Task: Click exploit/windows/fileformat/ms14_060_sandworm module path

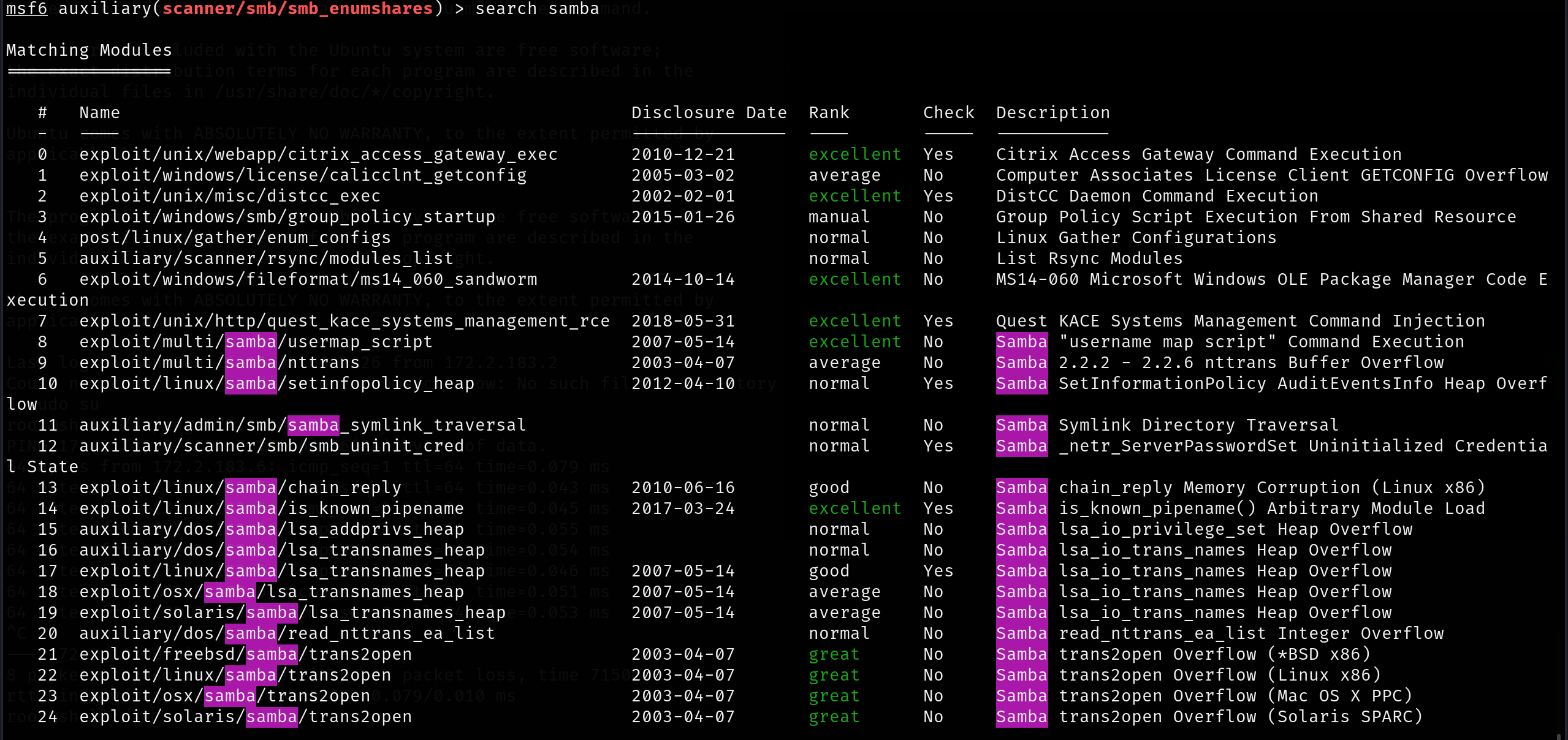Action: [x=308, y=279]
